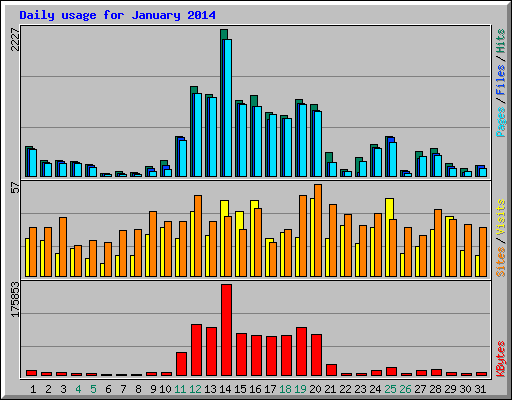512x400 pixels.
Task: Click day 20 on the date axis
Action: tap(315, 389)
